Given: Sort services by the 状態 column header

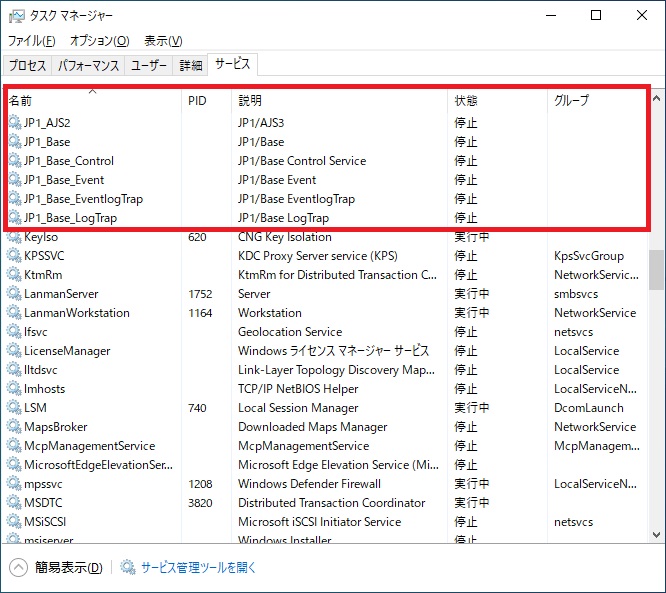Looking at the screenshot, I should point(466,101).
